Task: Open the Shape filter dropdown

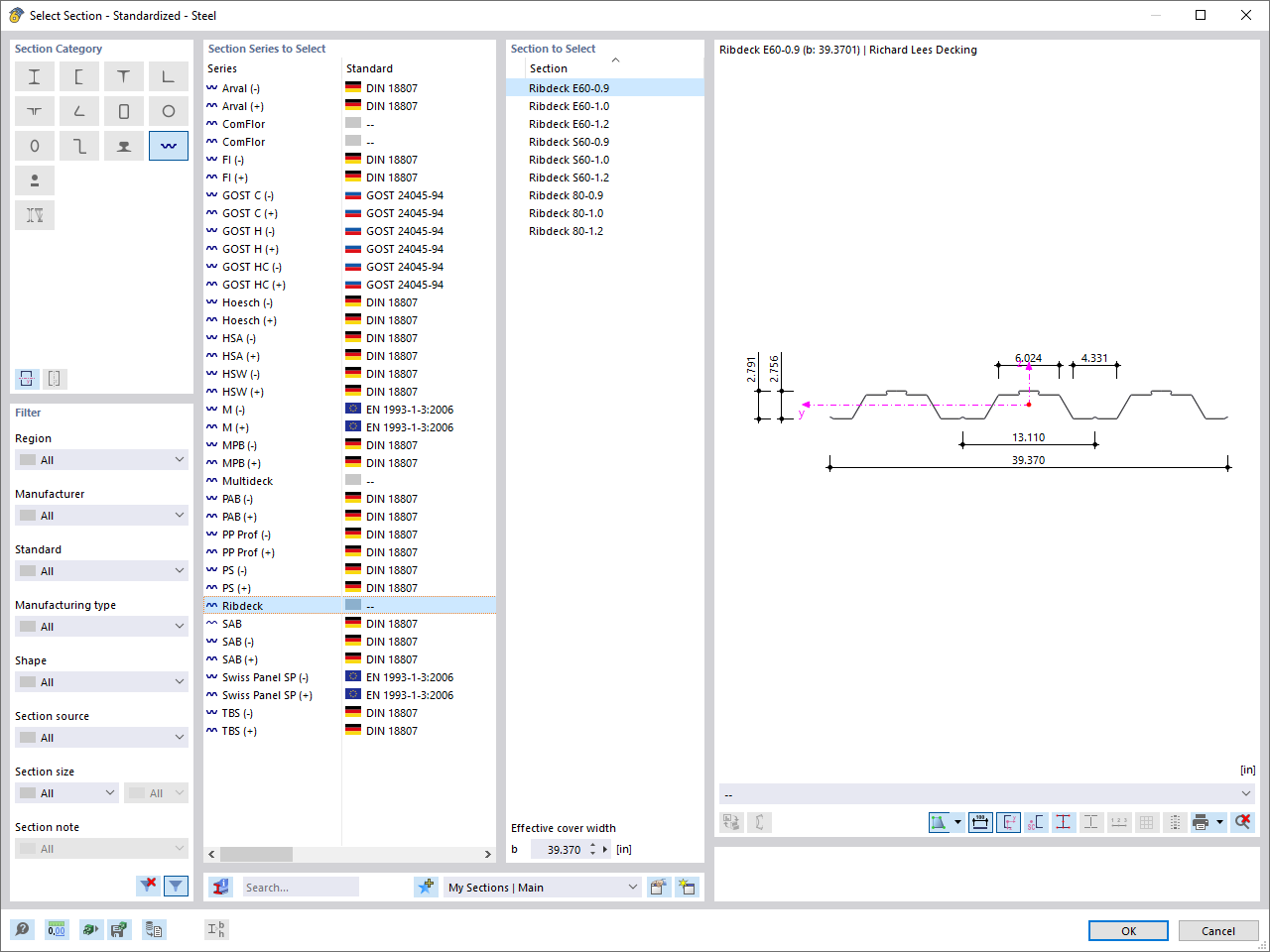Action: click(x=101, y=682)
